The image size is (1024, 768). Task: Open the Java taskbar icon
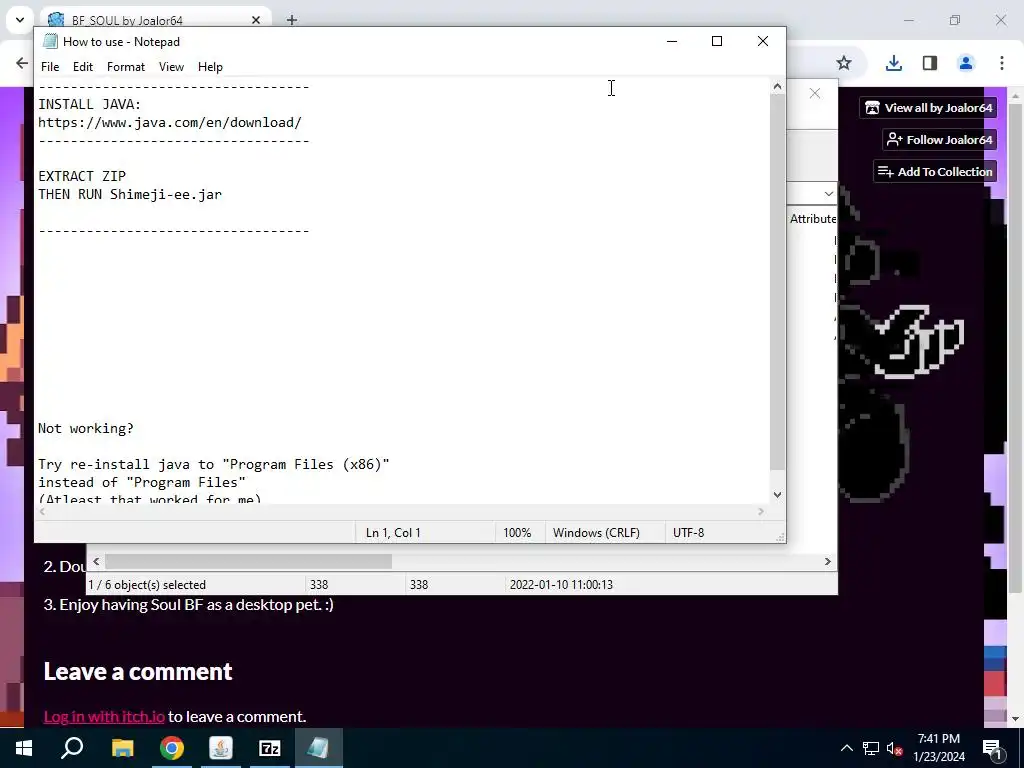(x=221, y=748)
